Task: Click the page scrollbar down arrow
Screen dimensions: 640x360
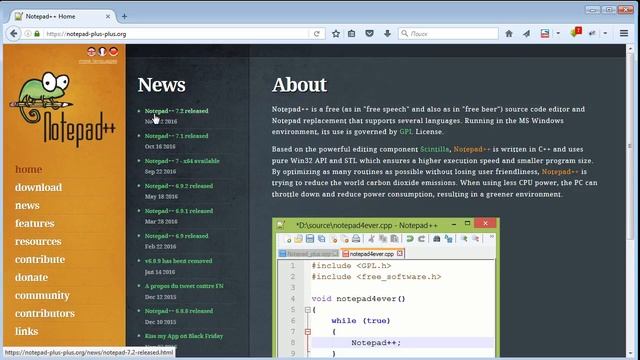Action: click(x=630, y=353)
